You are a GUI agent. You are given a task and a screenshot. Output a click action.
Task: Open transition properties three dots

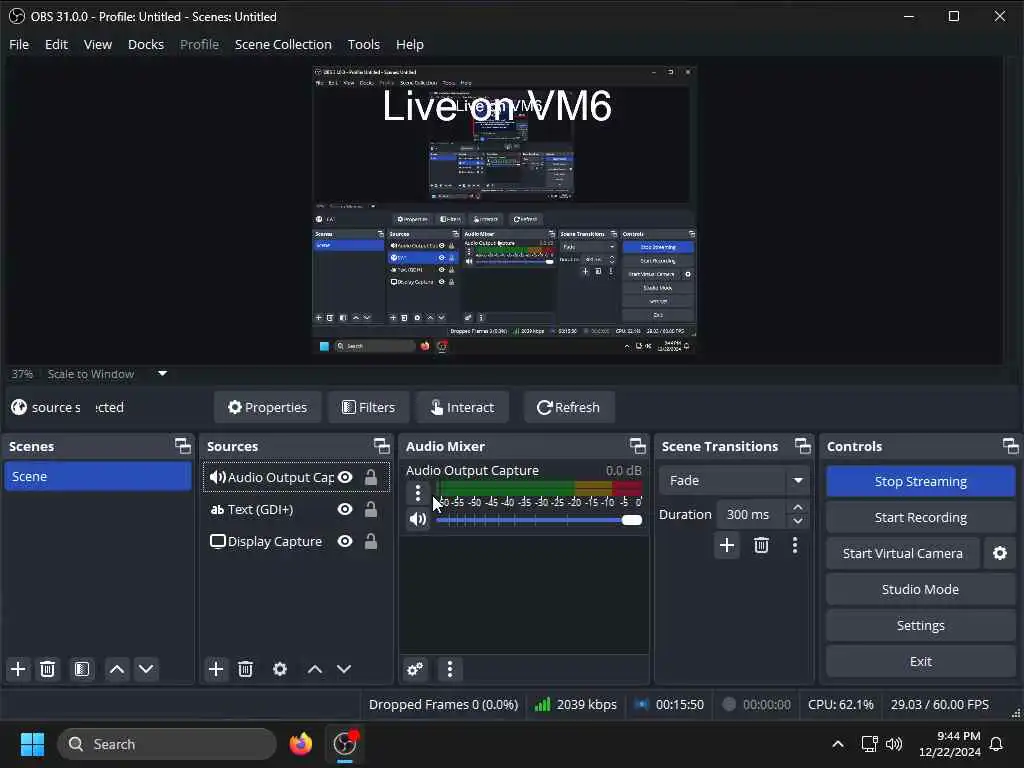(795, 545)
